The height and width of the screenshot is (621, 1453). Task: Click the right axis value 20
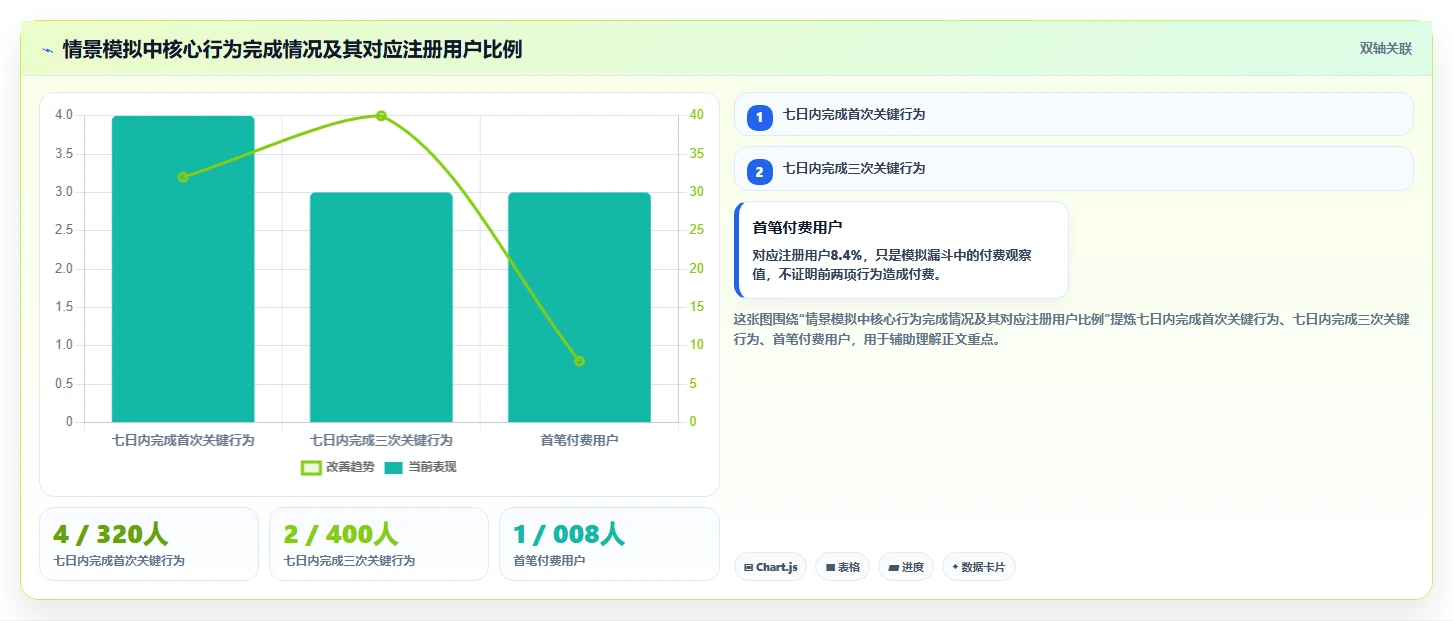697,269
